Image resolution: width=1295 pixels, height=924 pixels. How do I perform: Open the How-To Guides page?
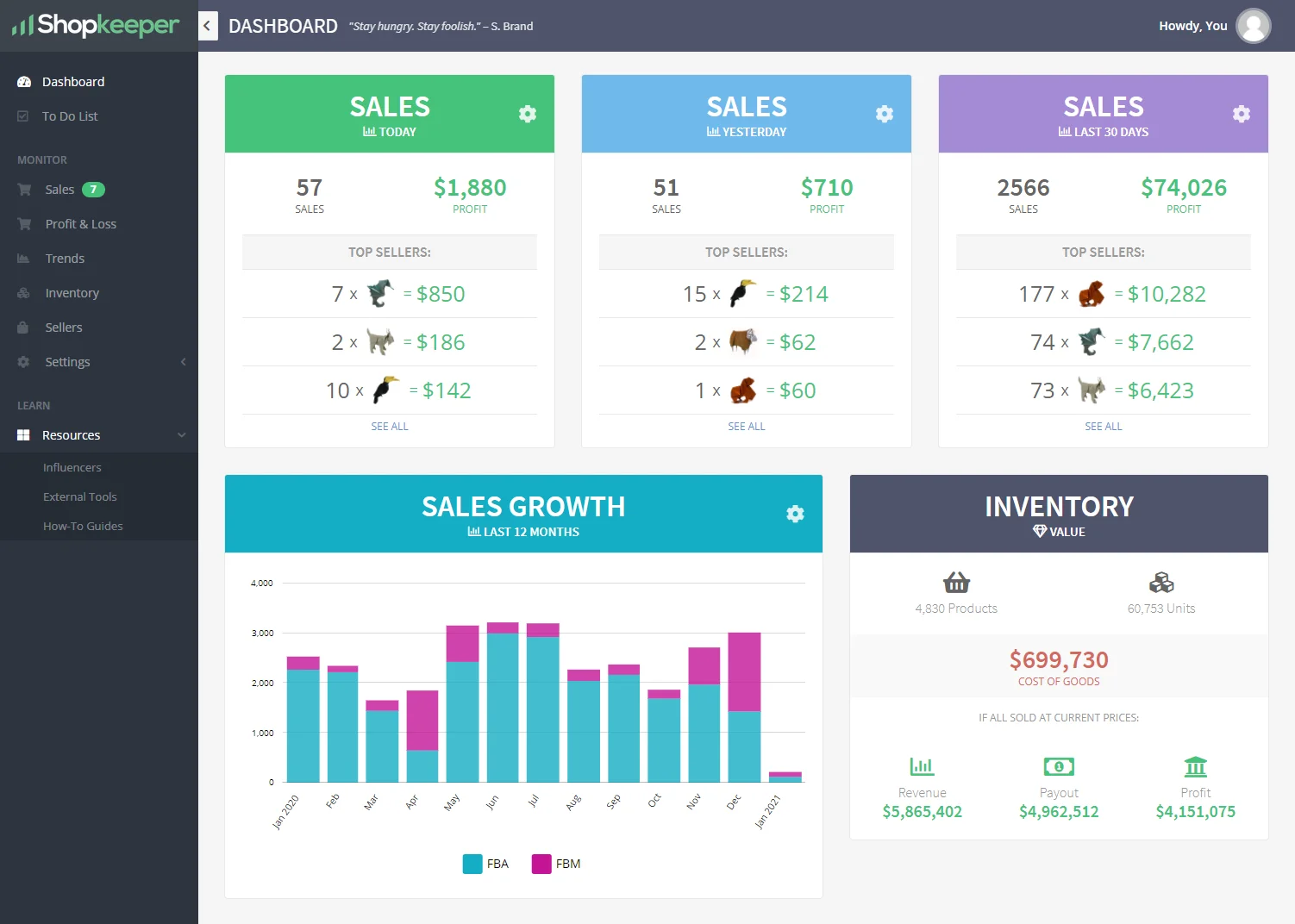83,525
